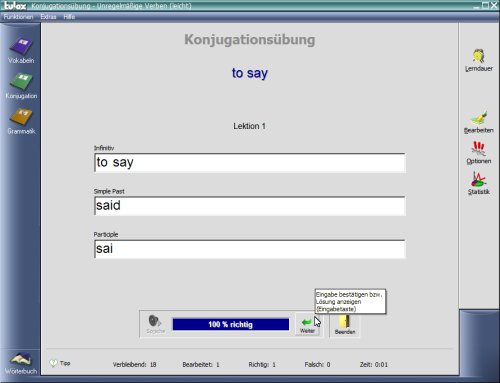Click the 'Bearbeitet: 1' status text
The image size is (500, 383).
[201, 364]
